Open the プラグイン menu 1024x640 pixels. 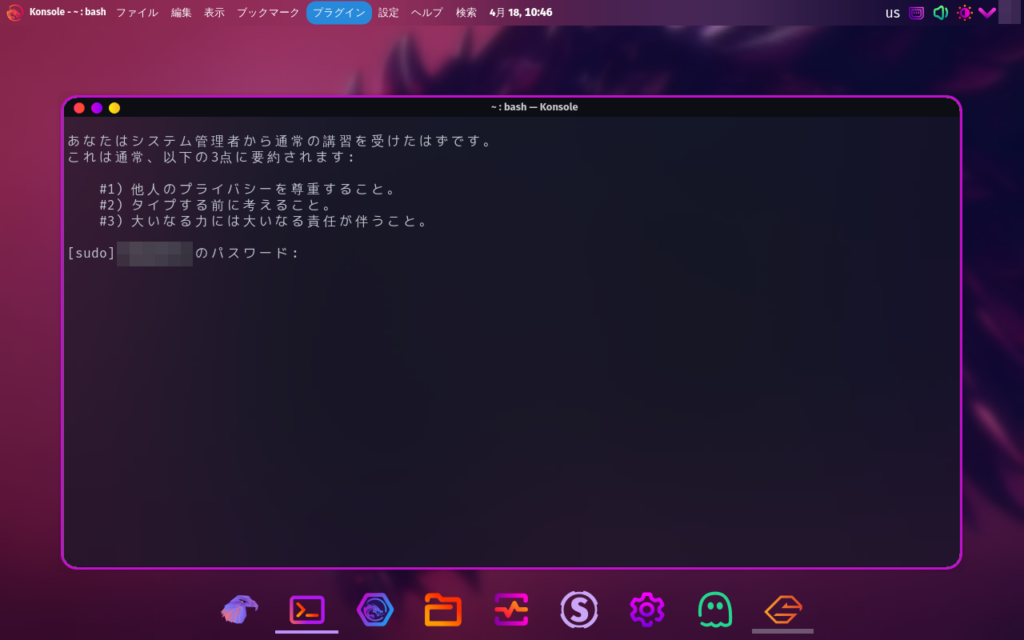[x=338, y=13]
